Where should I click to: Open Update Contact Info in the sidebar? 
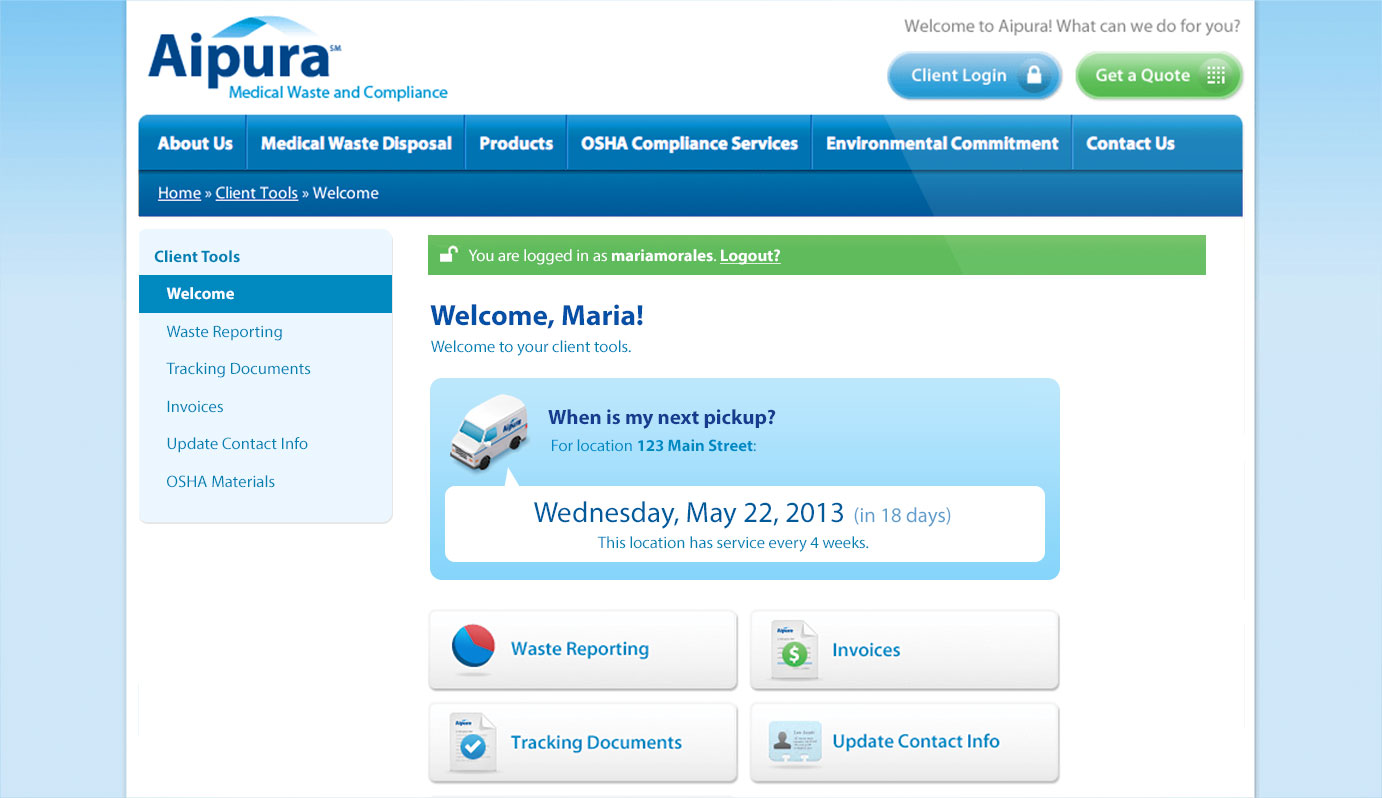pyautogui.click(x=237, y=444)
